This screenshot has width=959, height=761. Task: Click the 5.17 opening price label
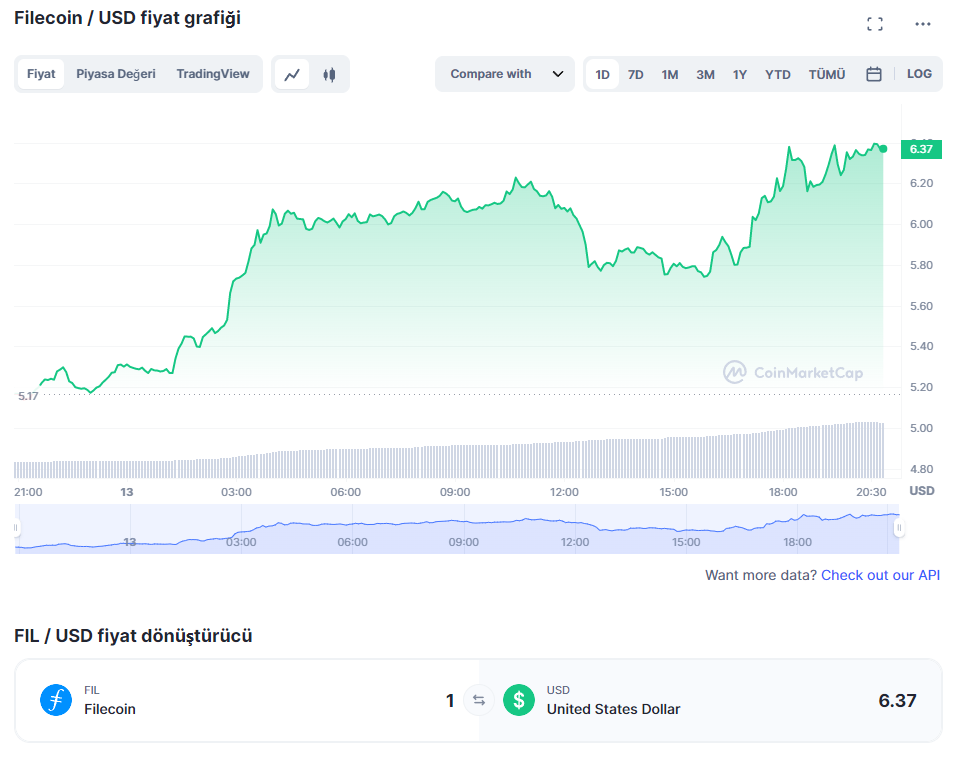point(28,396)
